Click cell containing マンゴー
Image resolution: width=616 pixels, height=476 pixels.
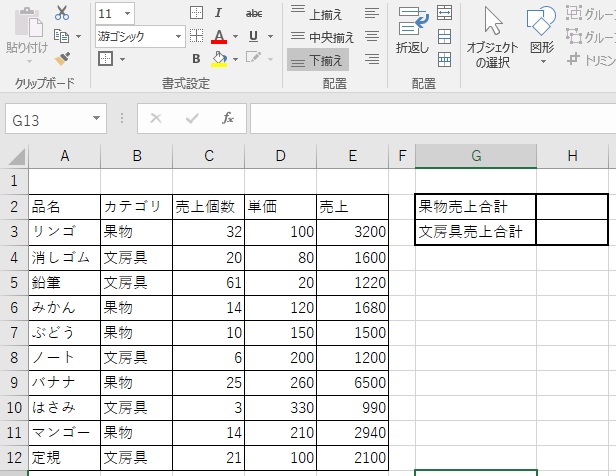coord(64,433)
